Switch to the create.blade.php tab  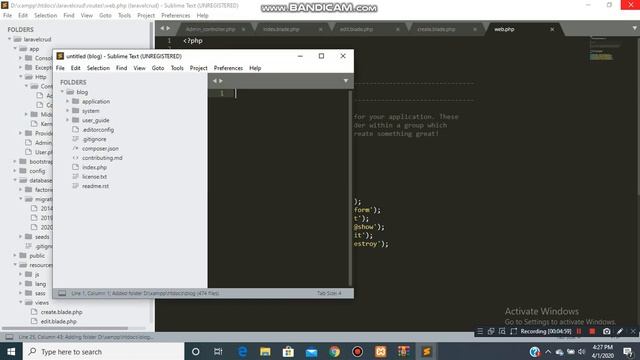pyautogui.click(x=436, y=29)
